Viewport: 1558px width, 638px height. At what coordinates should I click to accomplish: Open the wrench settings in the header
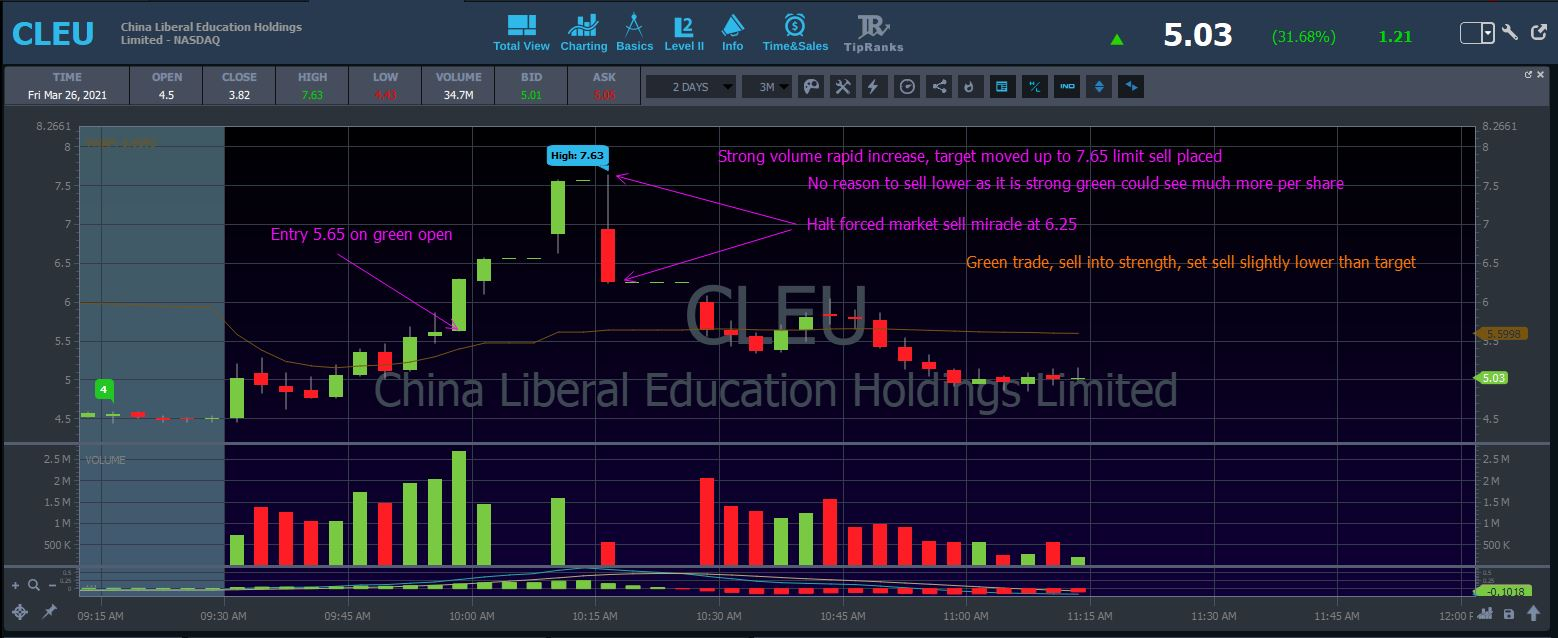pyautogui.click(x=1510, y=32)
